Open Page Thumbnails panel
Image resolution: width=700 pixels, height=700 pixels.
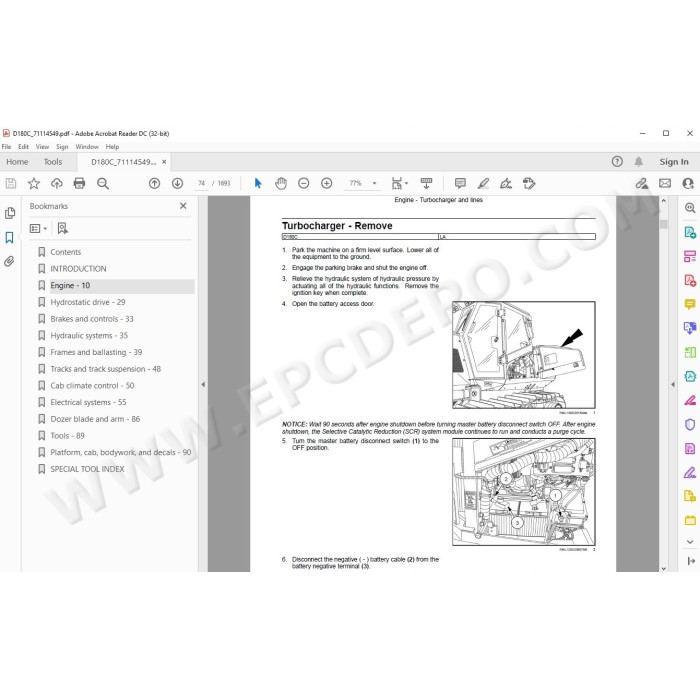(10, 213)
